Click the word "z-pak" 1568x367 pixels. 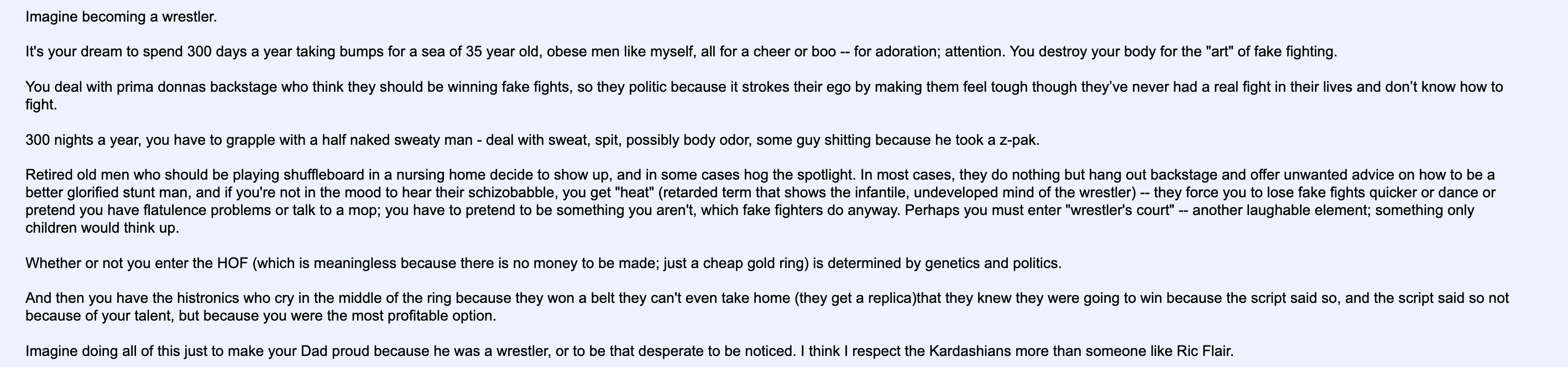pos(1017,140)
